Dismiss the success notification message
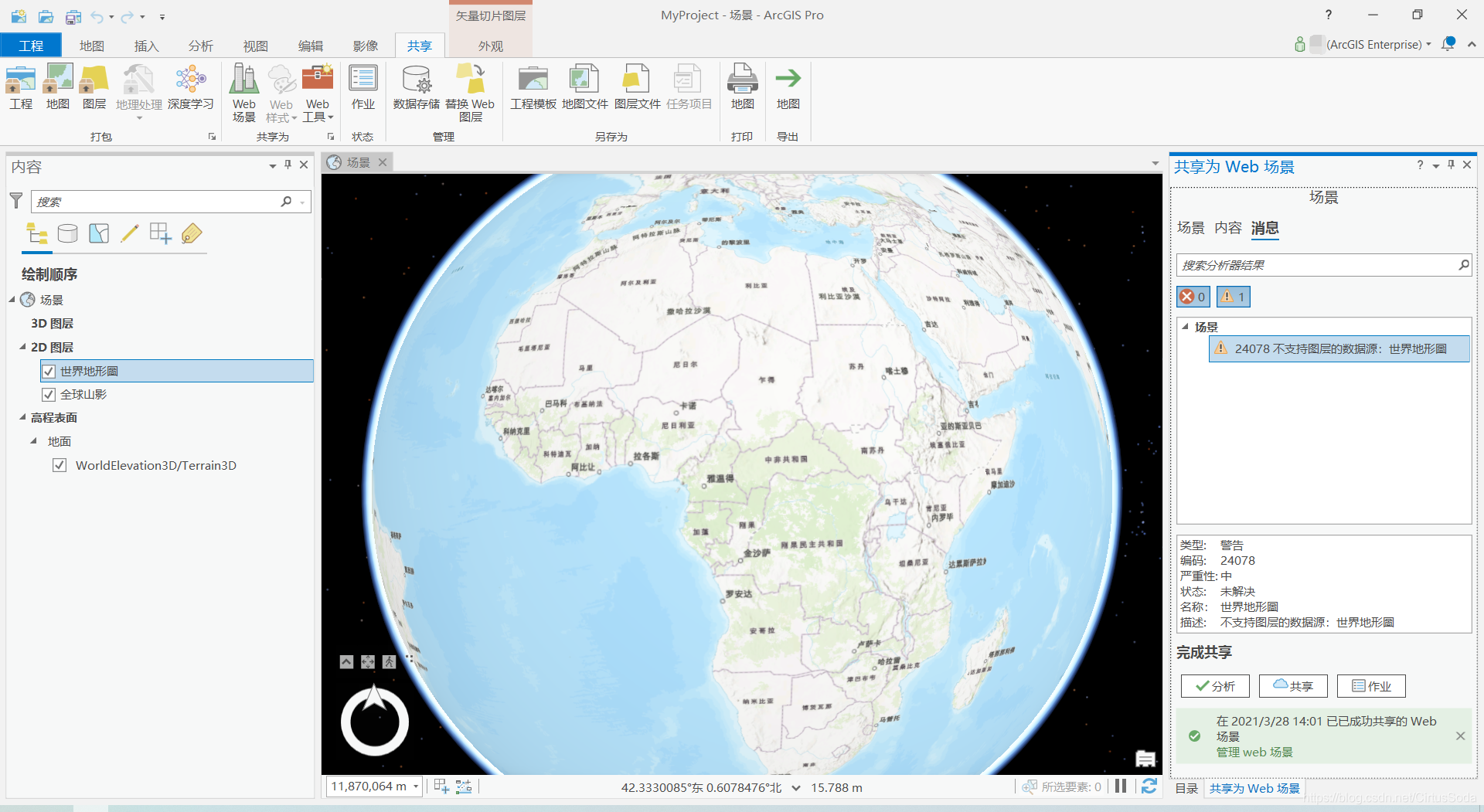This screenshot has height=812, width=1484. (x=1460, y=736)
